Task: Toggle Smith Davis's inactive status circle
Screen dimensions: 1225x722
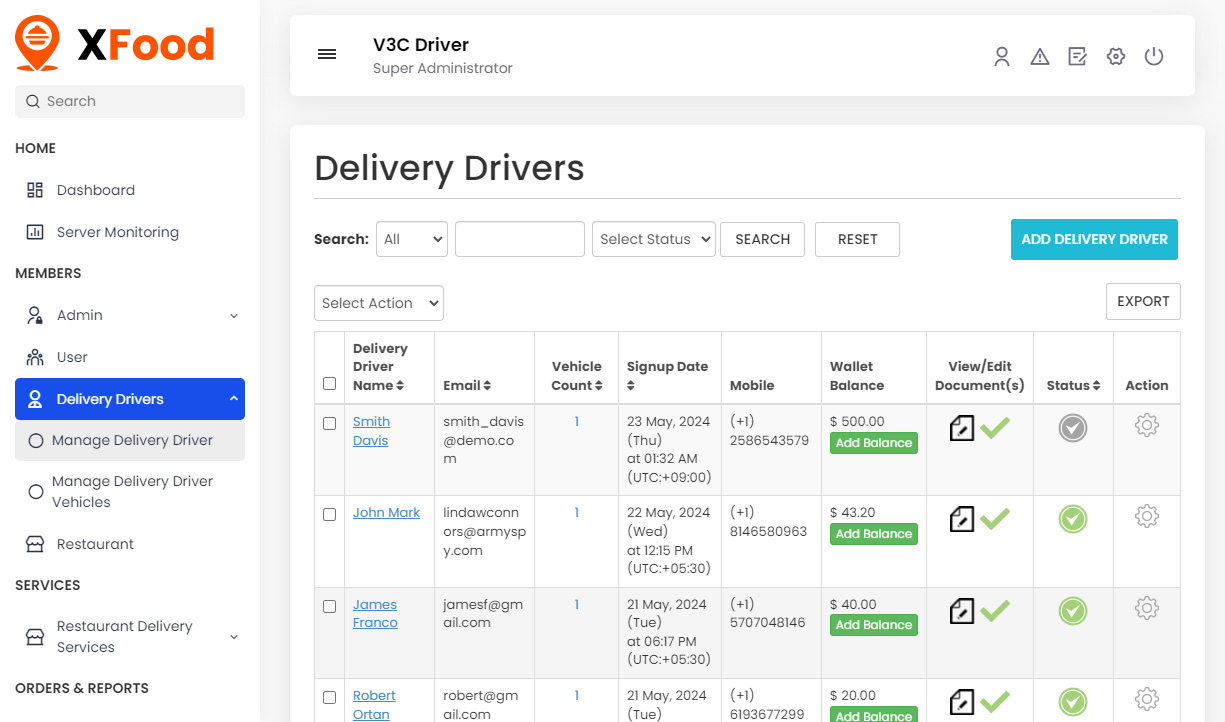Action: (1072, 427)
